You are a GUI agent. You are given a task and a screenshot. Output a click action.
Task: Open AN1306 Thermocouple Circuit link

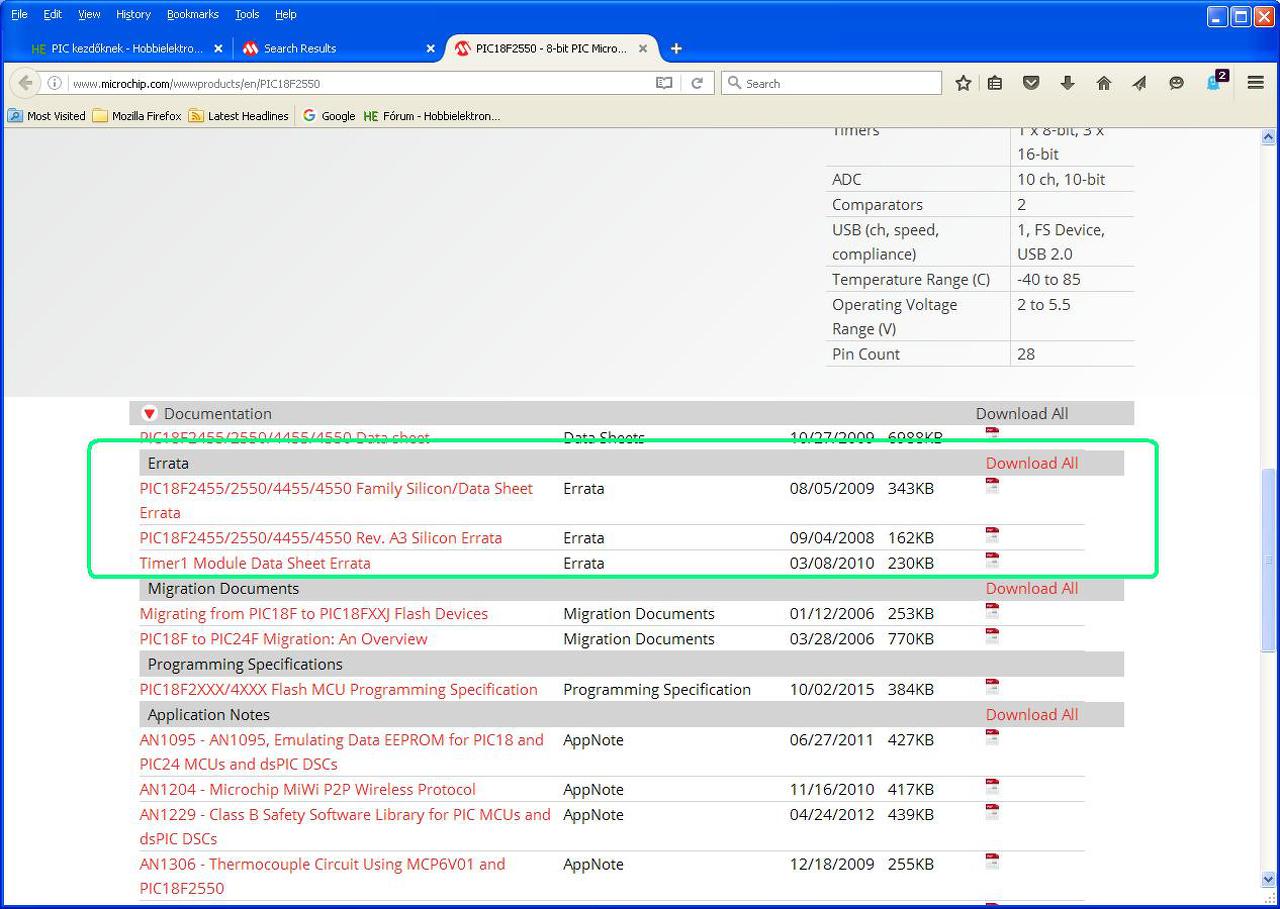coord(322,876)
